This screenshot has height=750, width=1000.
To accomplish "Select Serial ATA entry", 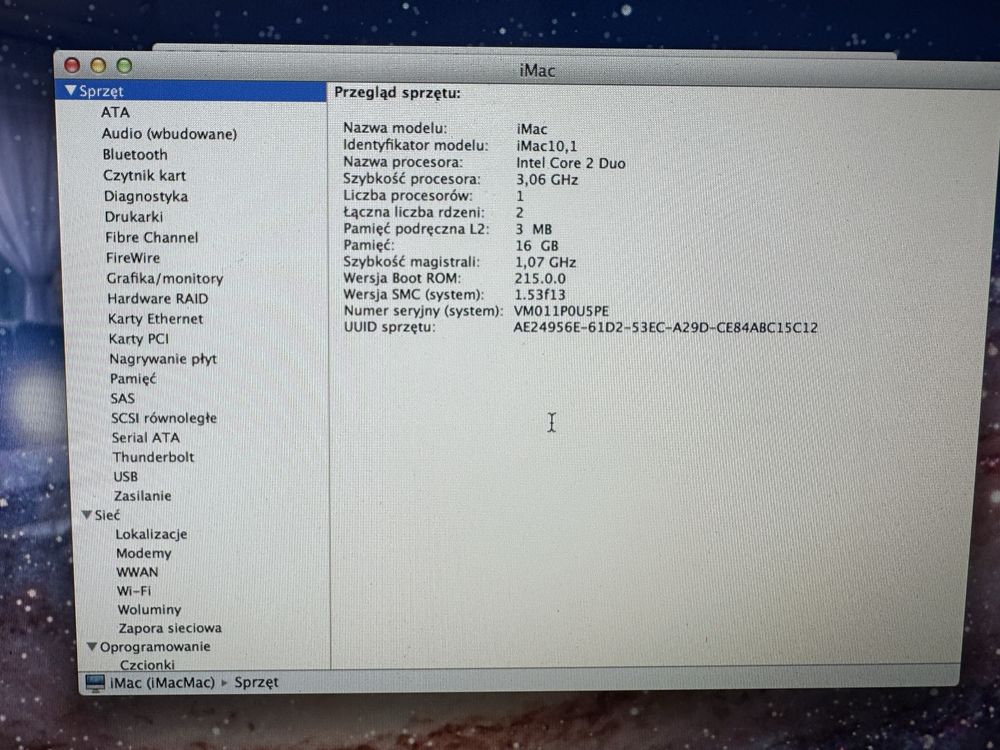I will pyautogui.click(x=145, y=438).
